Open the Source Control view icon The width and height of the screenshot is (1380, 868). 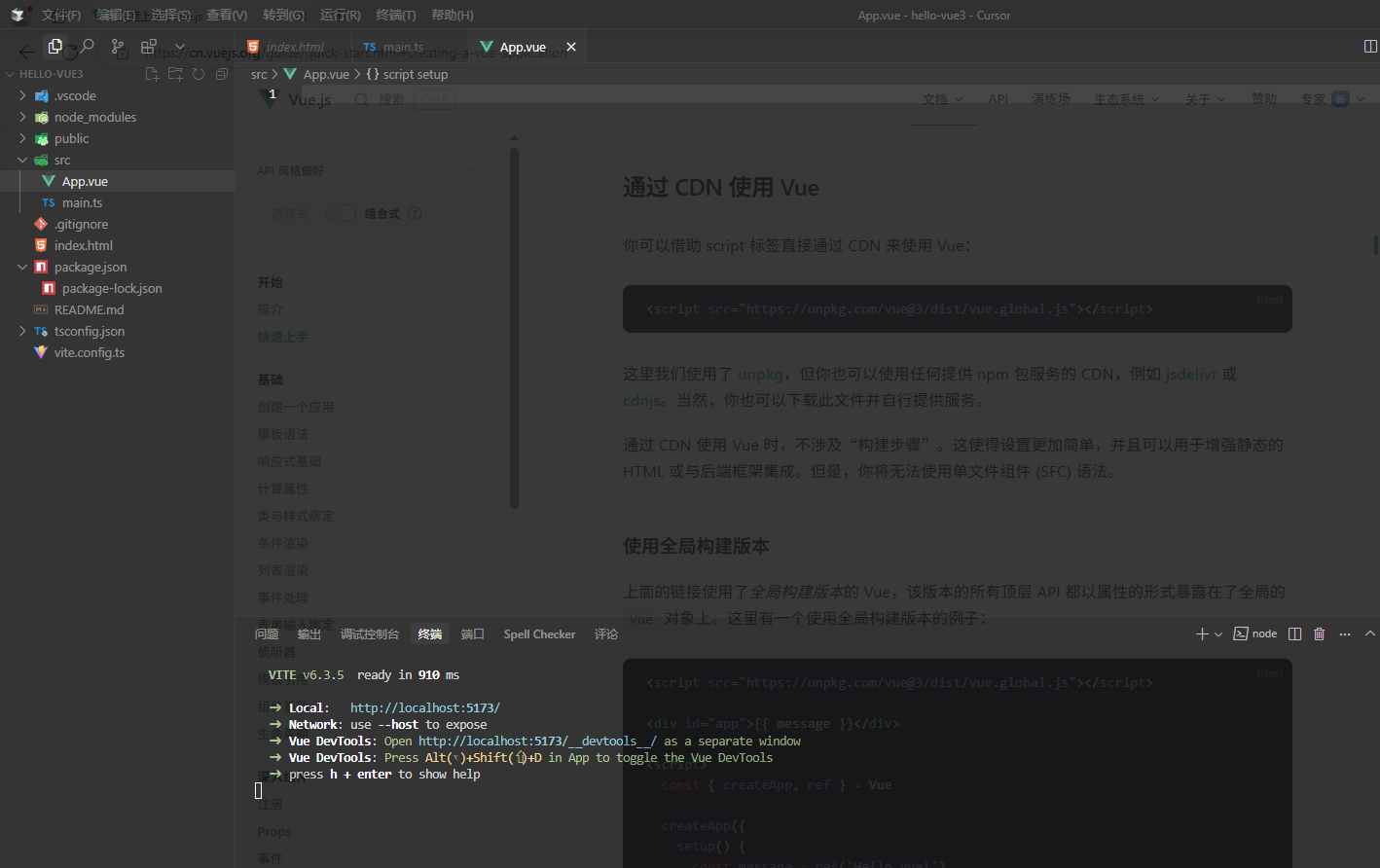click(x=118, y=46)
